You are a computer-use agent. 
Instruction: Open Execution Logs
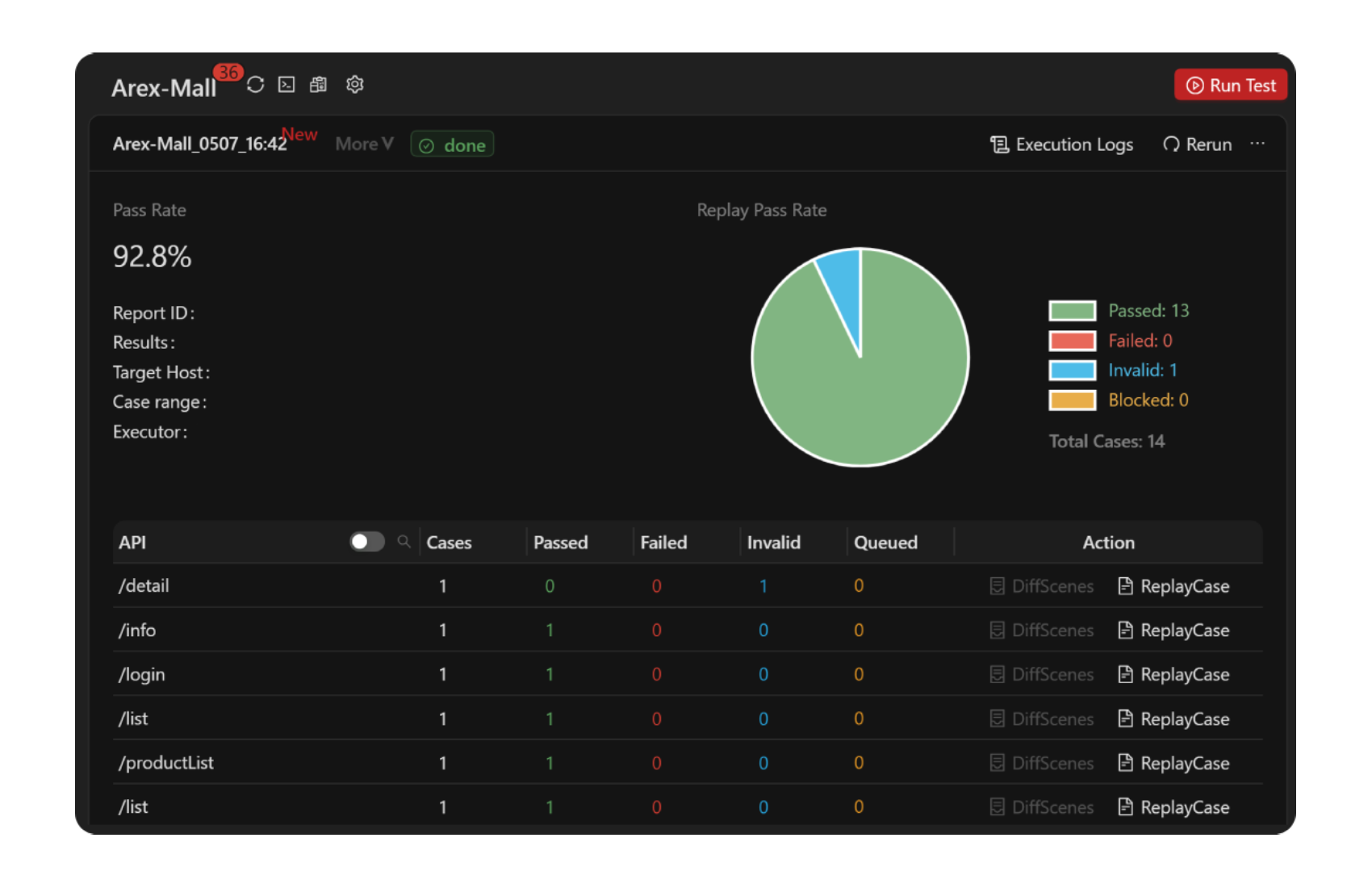(1062, 145)
